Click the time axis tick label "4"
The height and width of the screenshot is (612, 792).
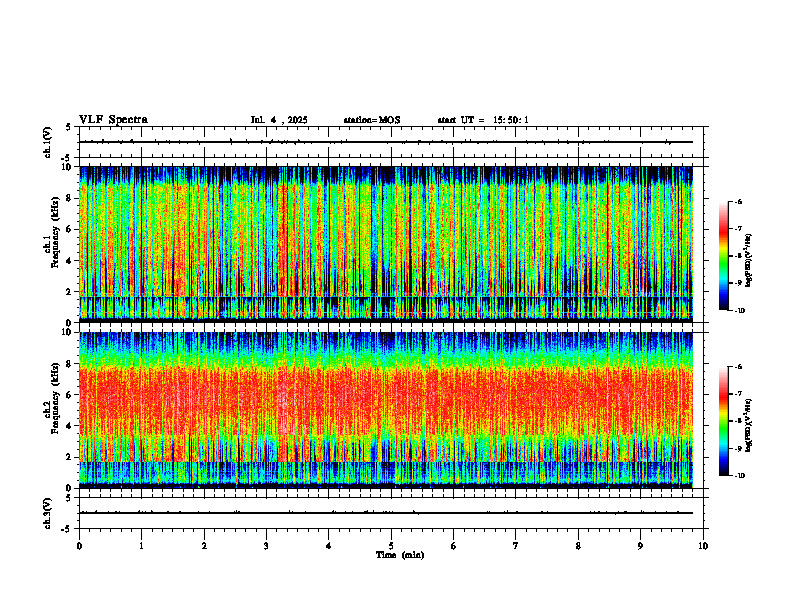point(328,546)
